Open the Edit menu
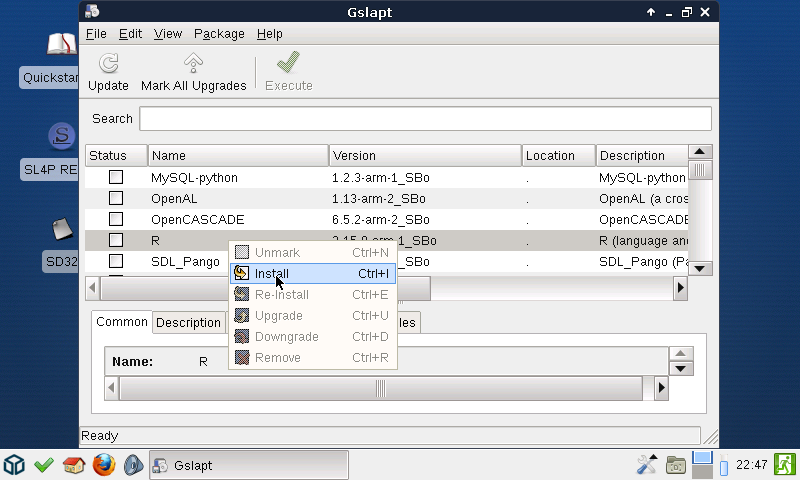Viewport: 800px width, 480px height. tap(130, 34)
